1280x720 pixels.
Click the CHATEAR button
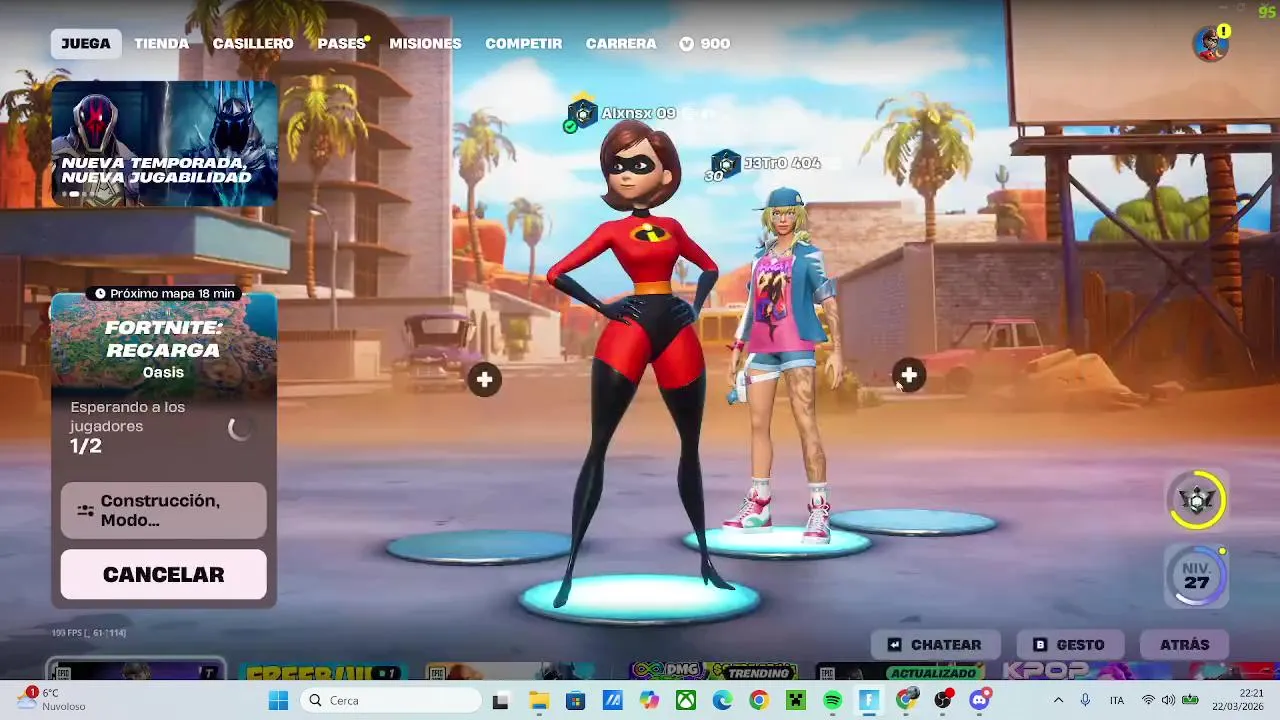click(935, 645)
